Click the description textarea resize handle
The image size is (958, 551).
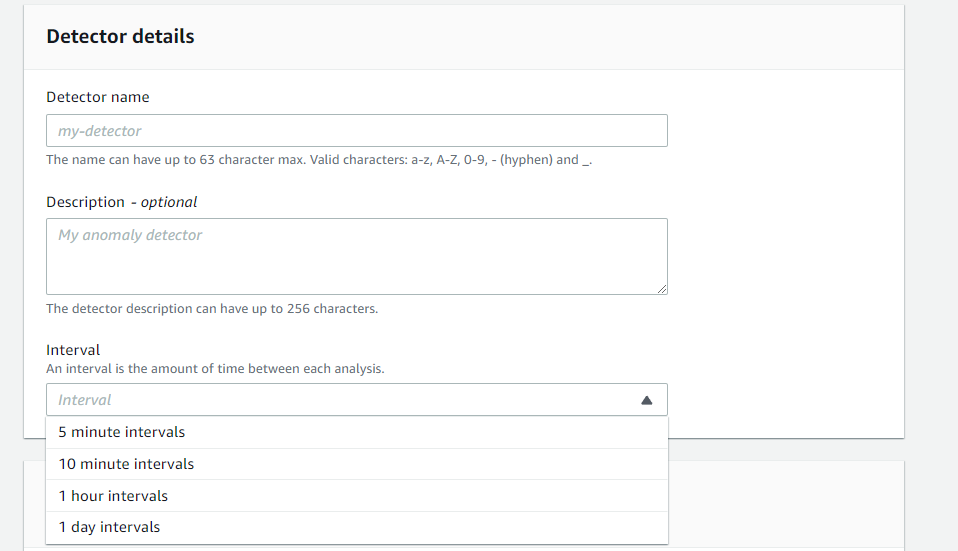point(662,289)
